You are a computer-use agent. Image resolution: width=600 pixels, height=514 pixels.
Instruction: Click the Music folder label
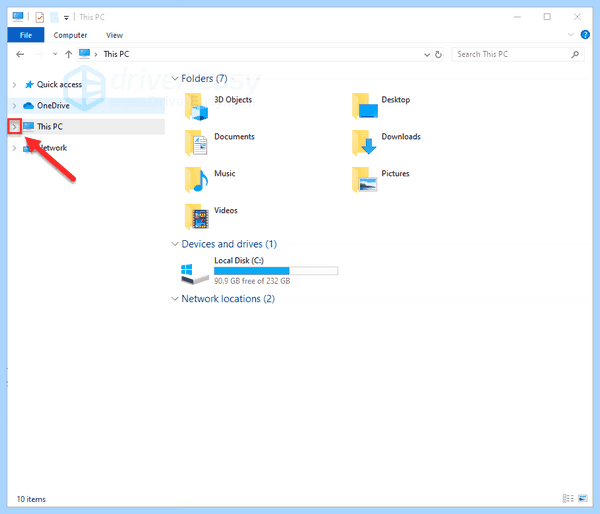point(225,173)
